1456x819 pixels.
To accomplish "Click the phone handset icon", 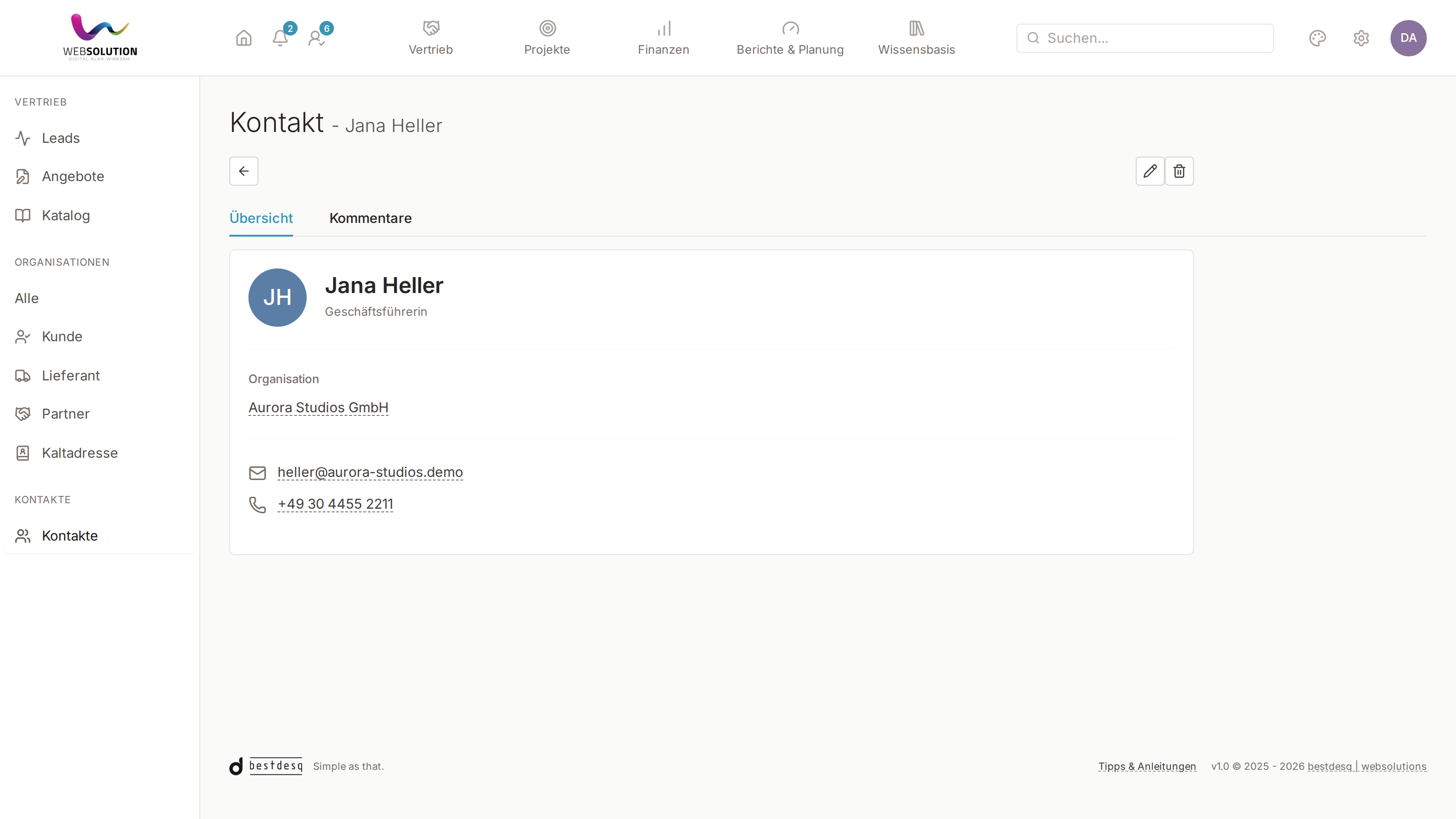I will pos(257,504).
